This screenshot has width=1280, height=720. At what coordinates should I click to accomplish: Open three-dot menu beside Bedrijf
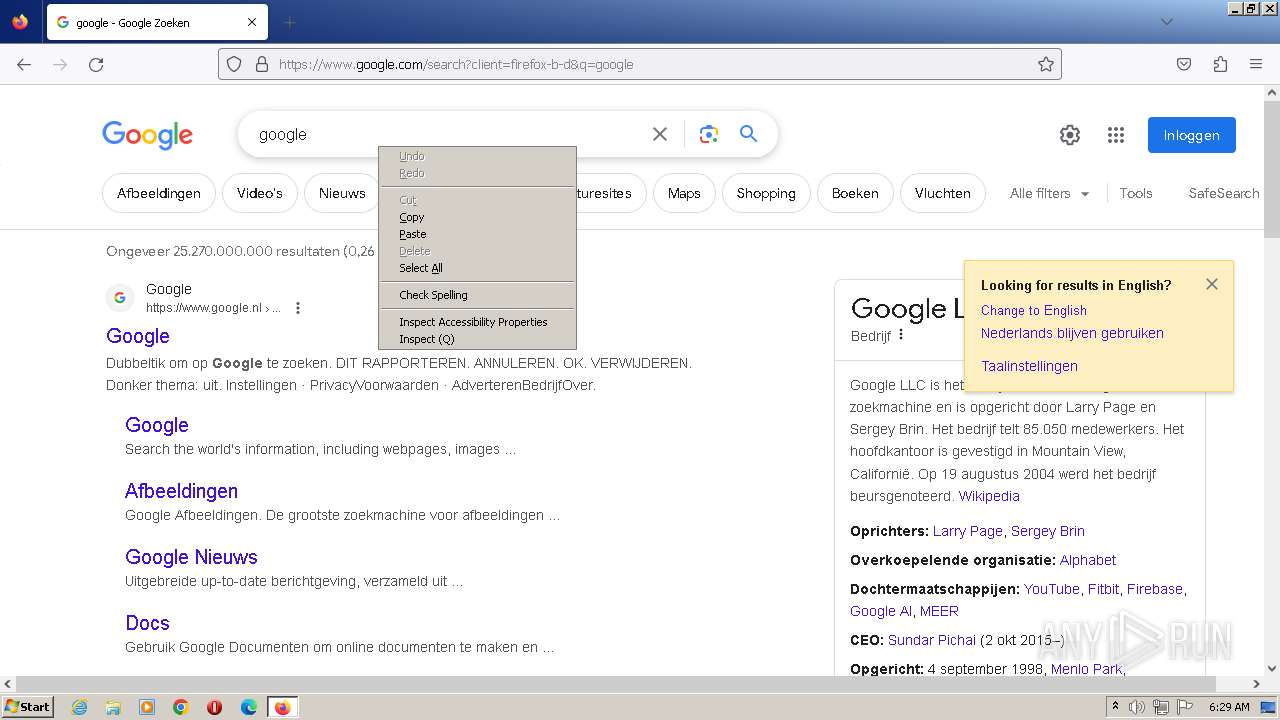901,335
